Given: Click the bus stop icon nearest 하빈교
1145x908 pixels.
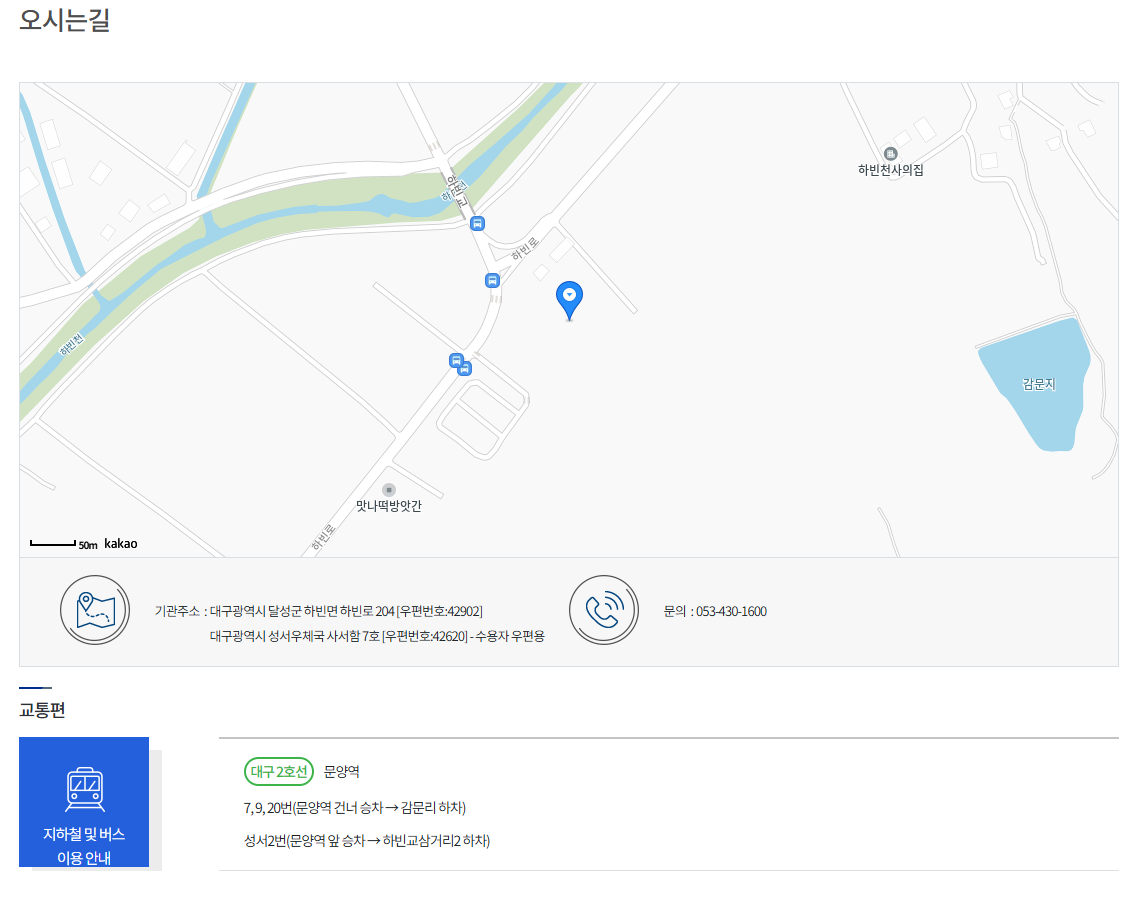Looking at the screenshot, I should [x=477, y=224].
